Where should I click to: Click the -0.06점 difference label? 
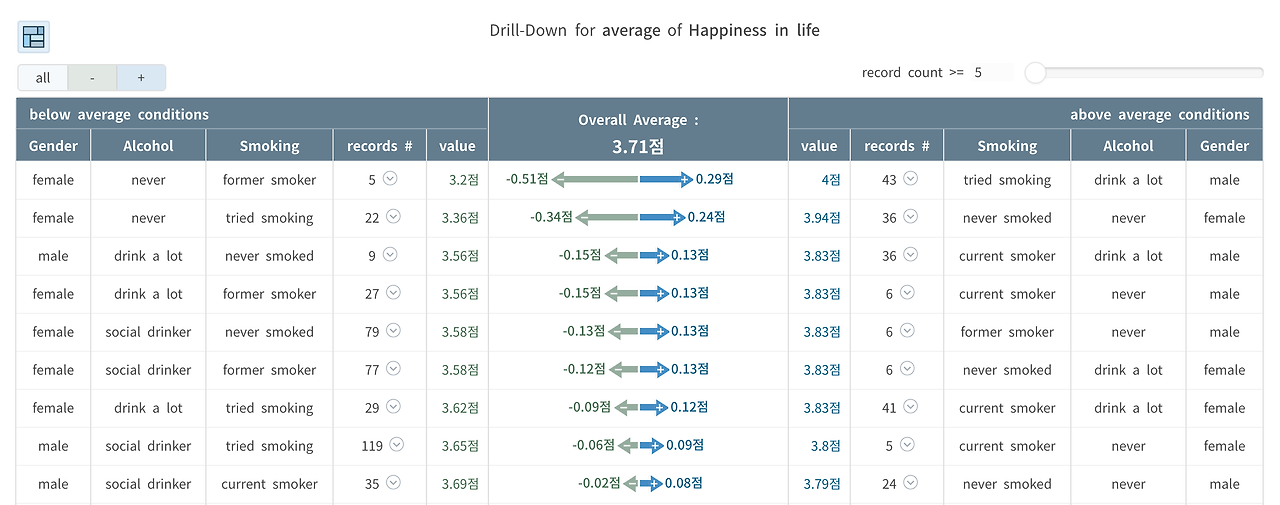(593, 445)
